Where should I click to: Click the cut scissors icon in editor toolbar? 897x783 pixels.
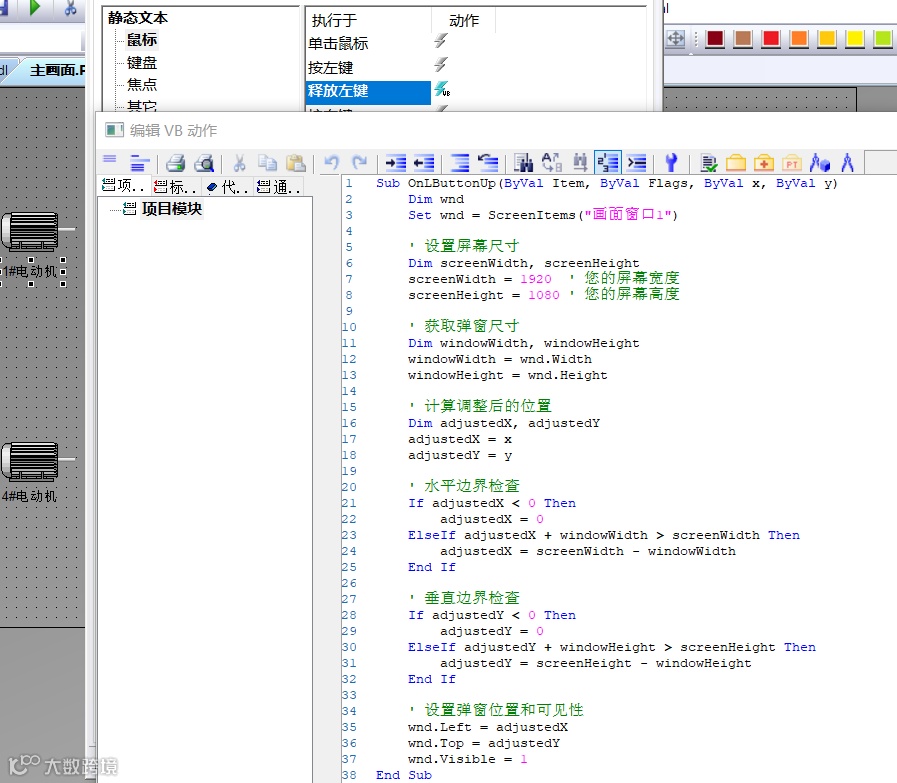click(x=239, y=163)
